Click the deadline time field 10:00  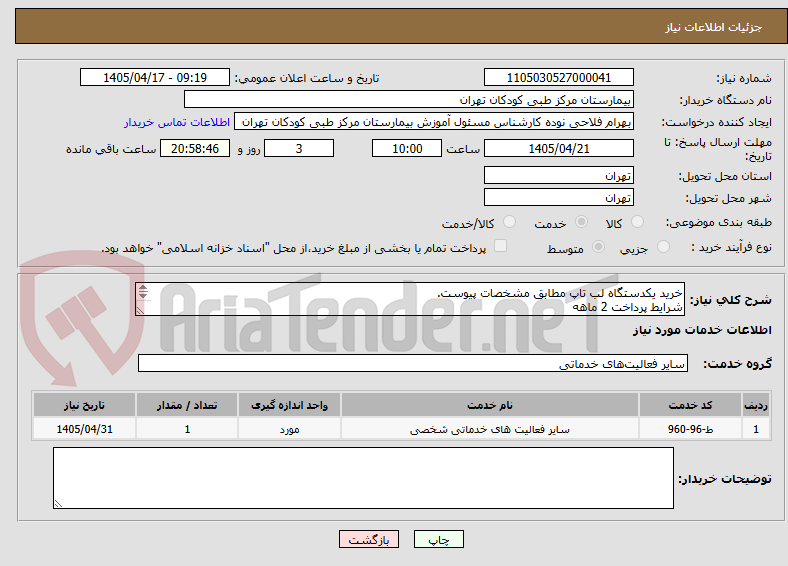pyautogui.click(x=407, y=148)
